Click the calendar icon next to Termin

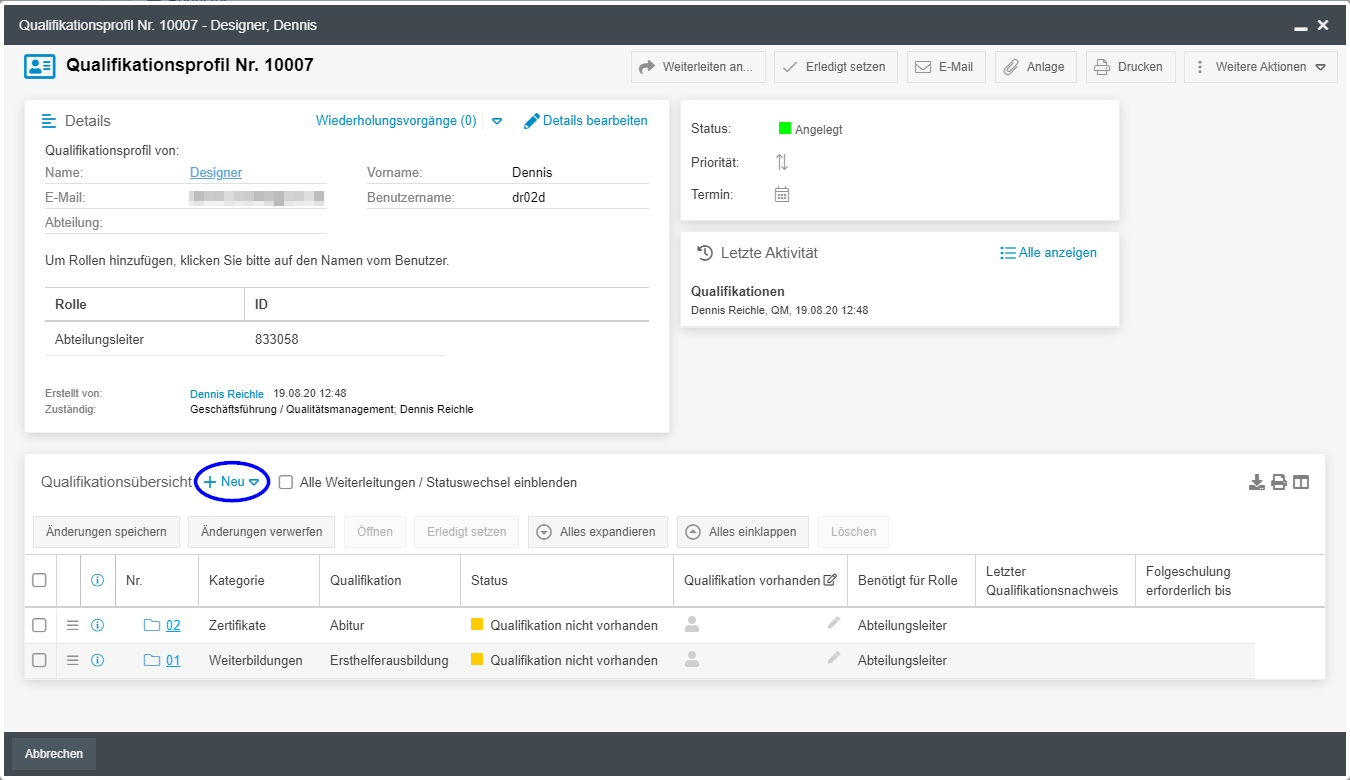click(782, 195)
